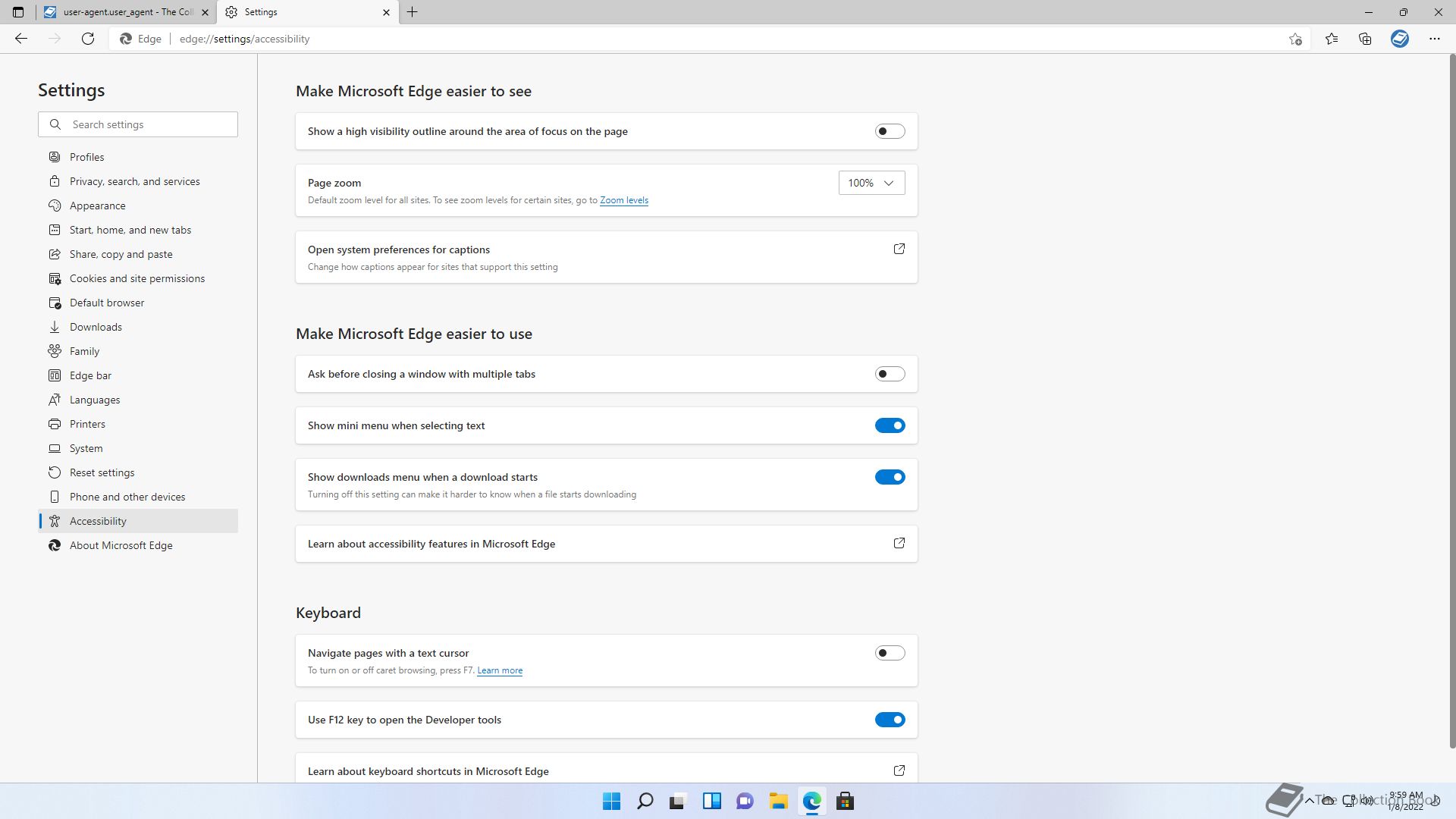1456x819 pixels.
Task: Go to Profiles settings
Action: (138, 157)
